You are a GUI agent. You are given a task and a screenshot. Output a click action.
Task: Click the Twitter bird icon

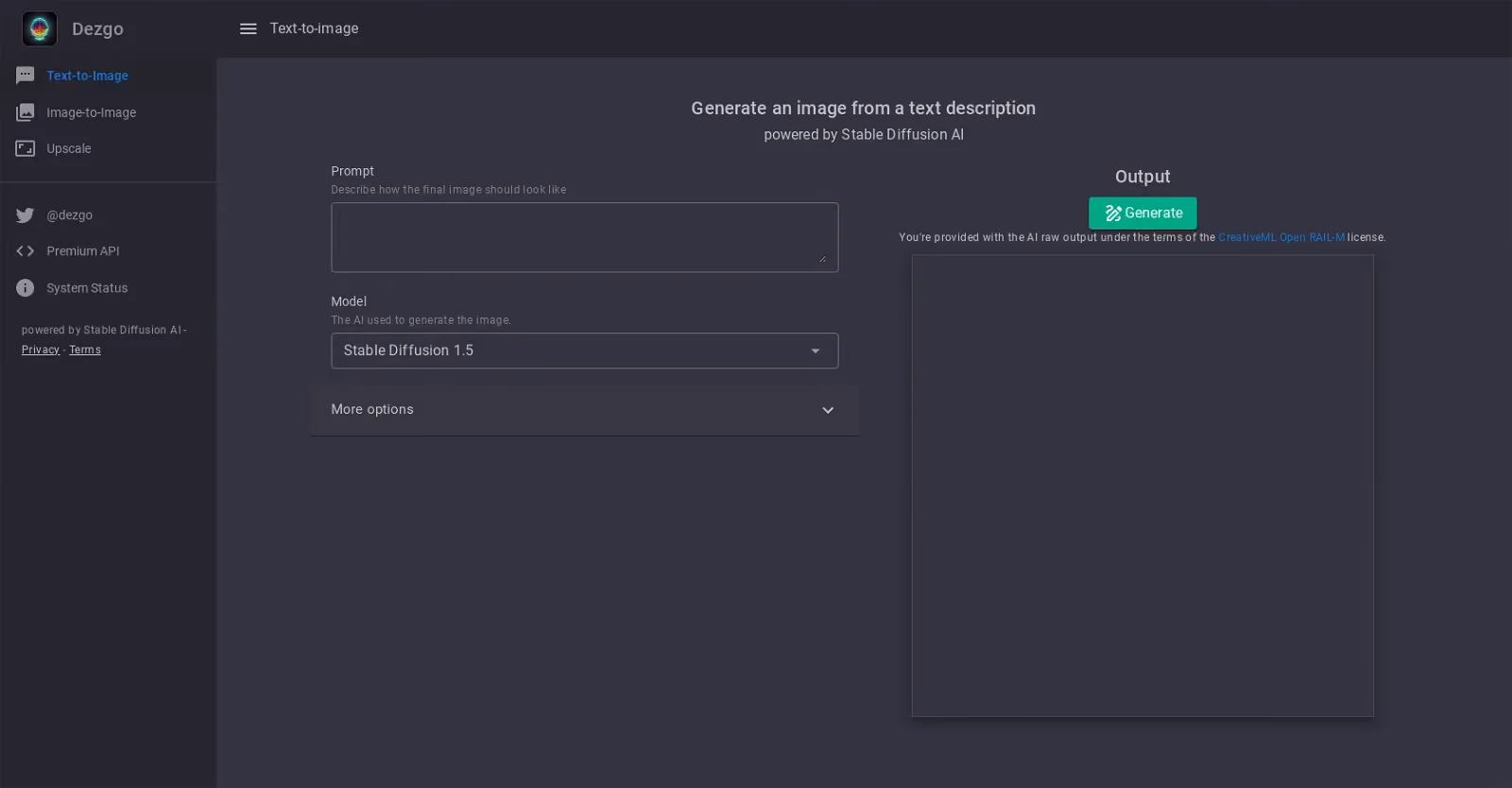pos(26,215)
